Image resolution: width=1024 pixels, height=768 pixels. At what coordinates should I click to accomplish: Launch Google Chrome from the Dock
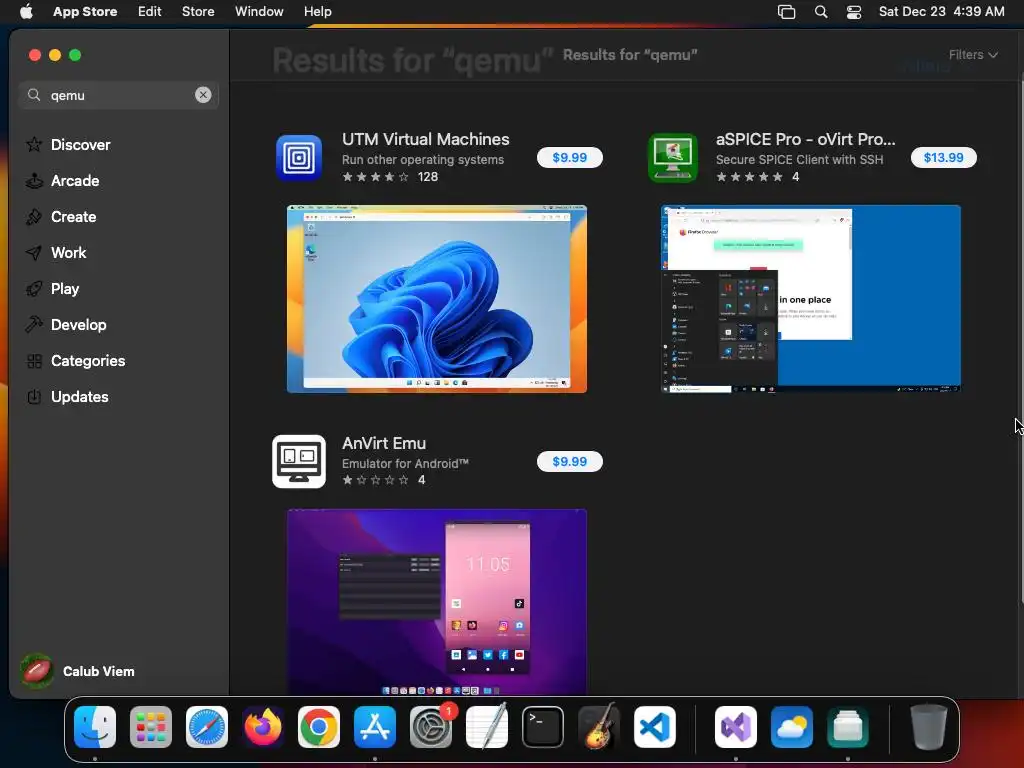pos(319,727)
